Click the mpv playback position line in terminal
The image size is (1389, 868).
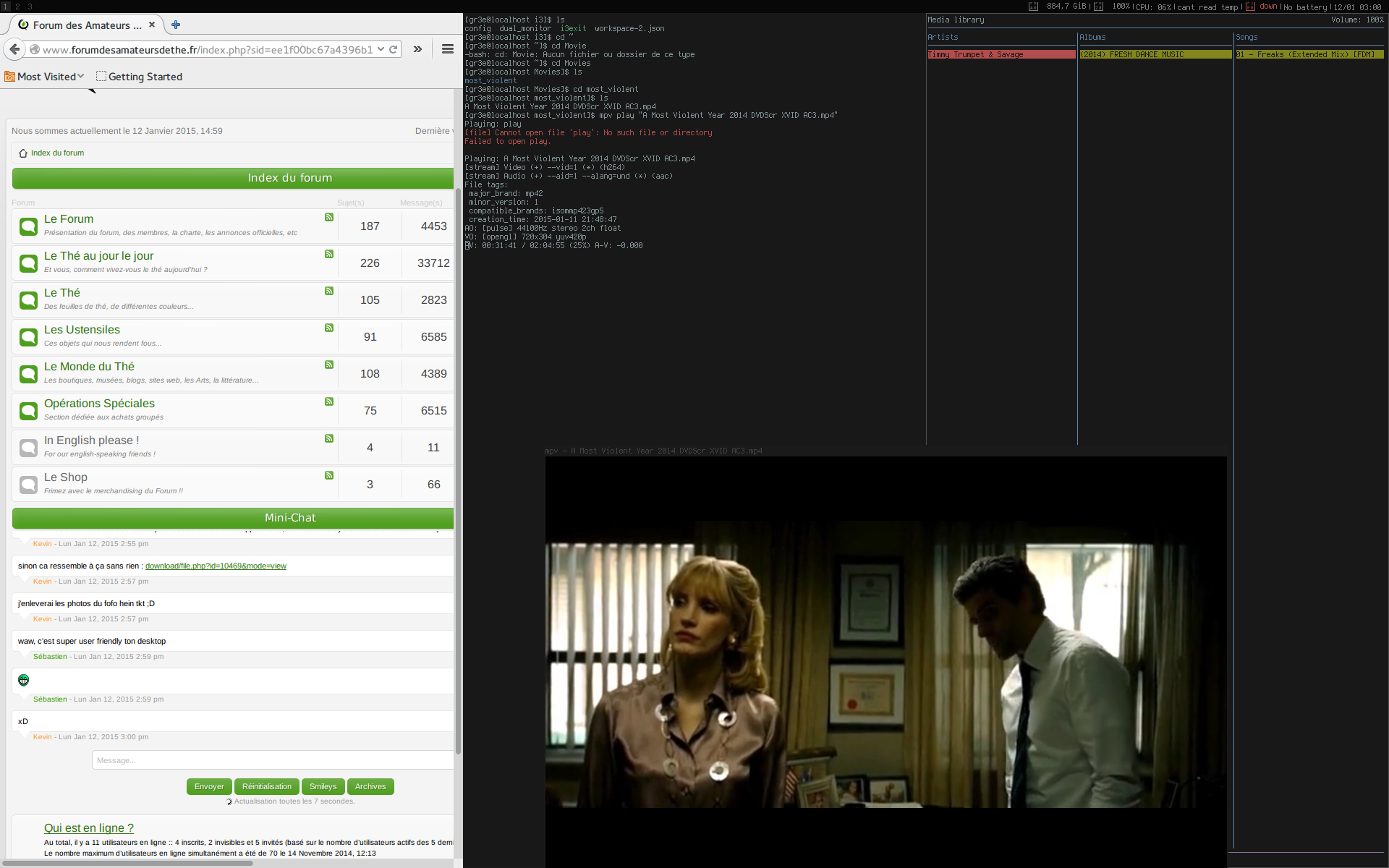click(x=553, y=246)
